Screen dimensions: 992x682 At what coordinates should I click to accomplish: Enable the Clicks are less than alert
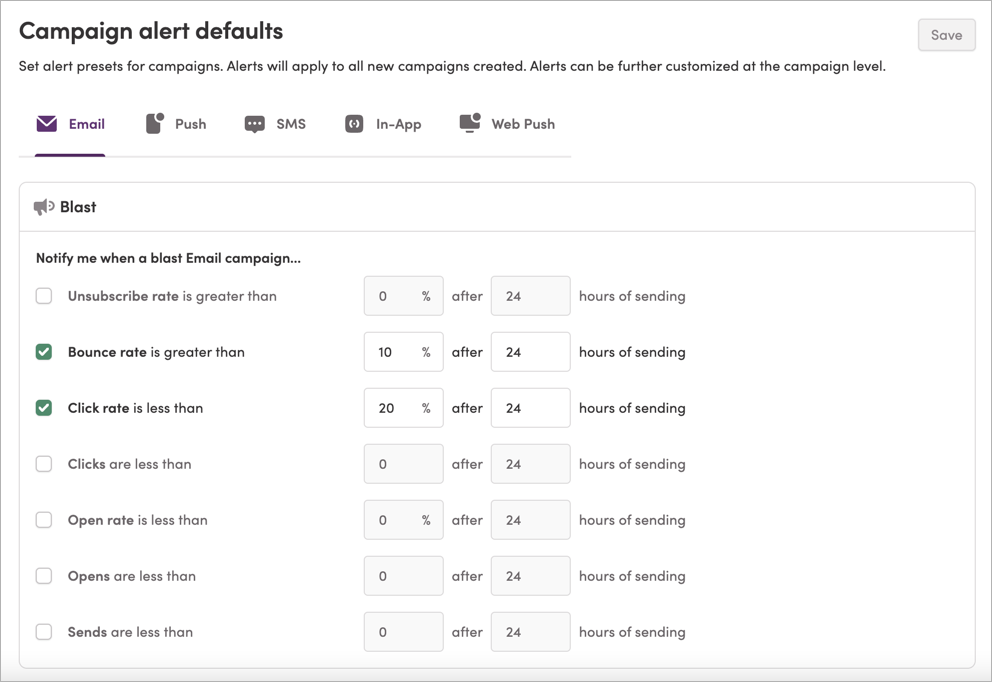pyautogui.click(x=44, y=464)
